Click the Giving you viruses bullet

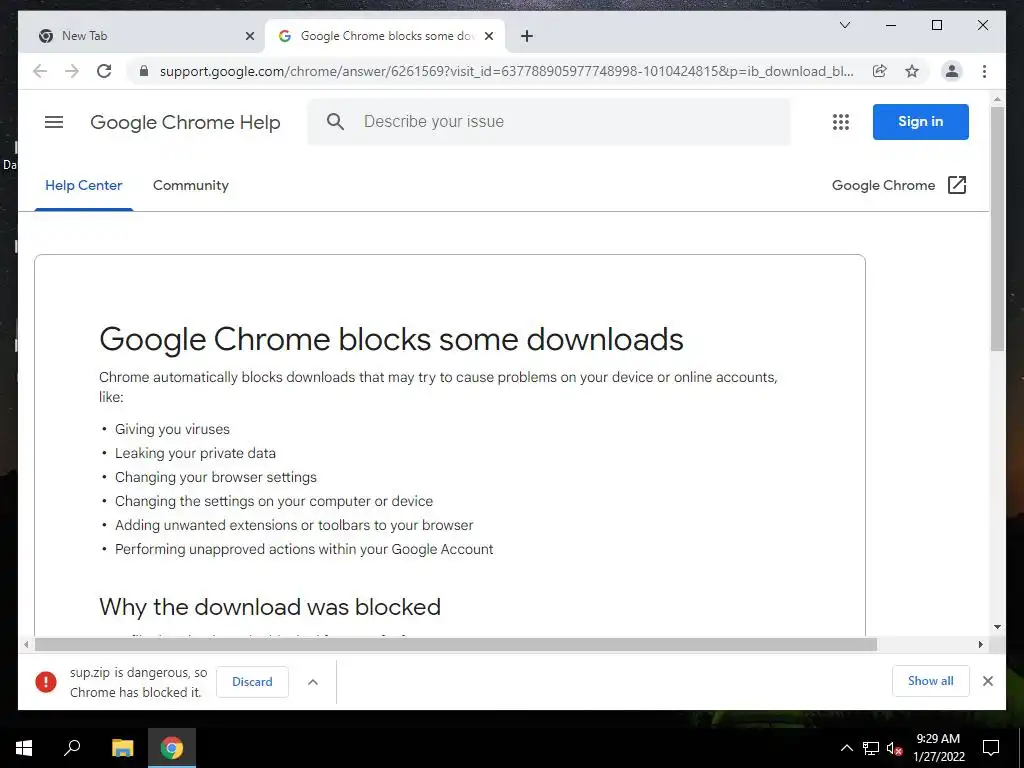coord(172,429)
